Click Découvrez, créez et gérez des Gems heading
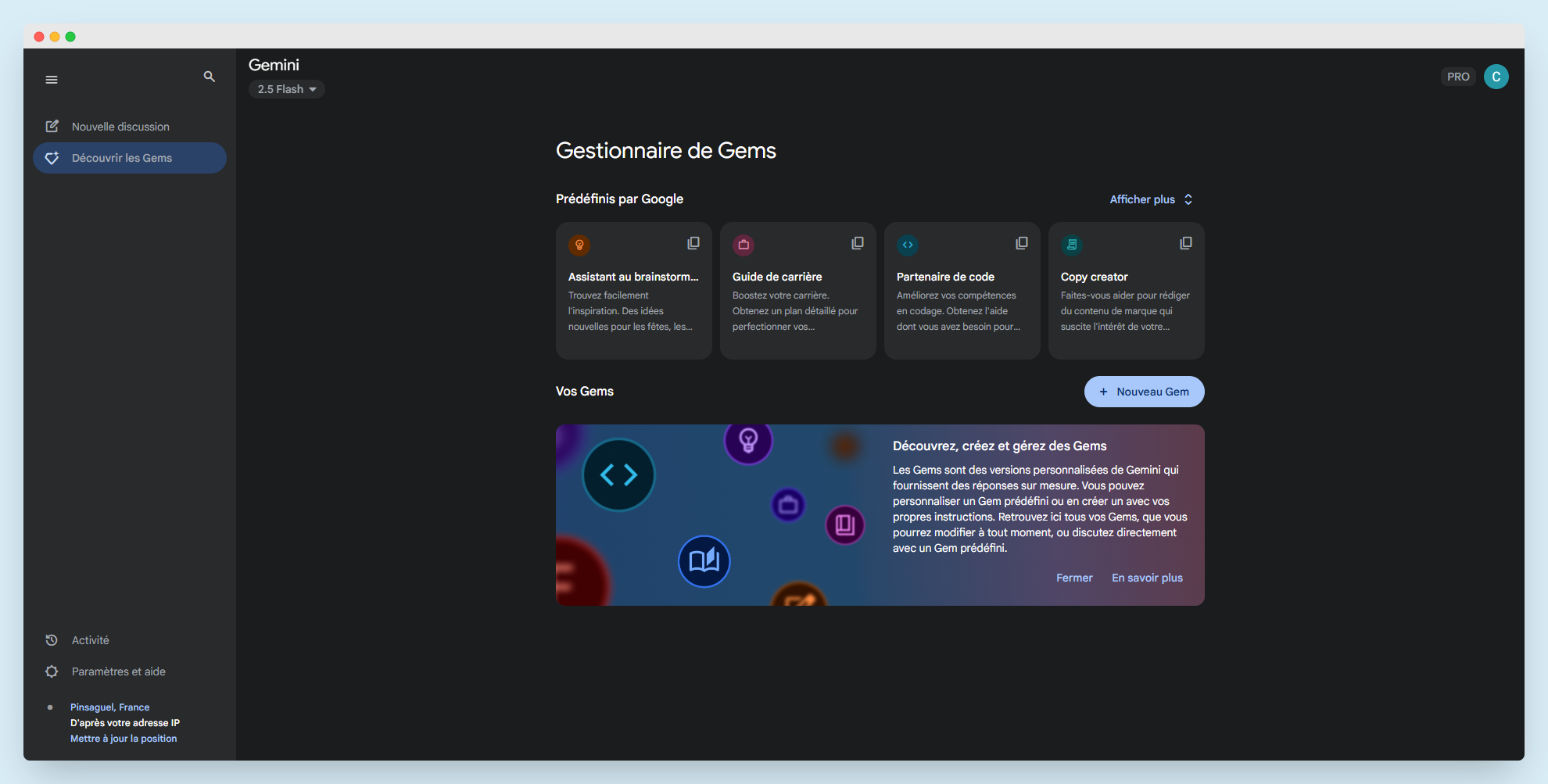The height and width of the screenshot is (784, 1548). (x=999, y=446)
